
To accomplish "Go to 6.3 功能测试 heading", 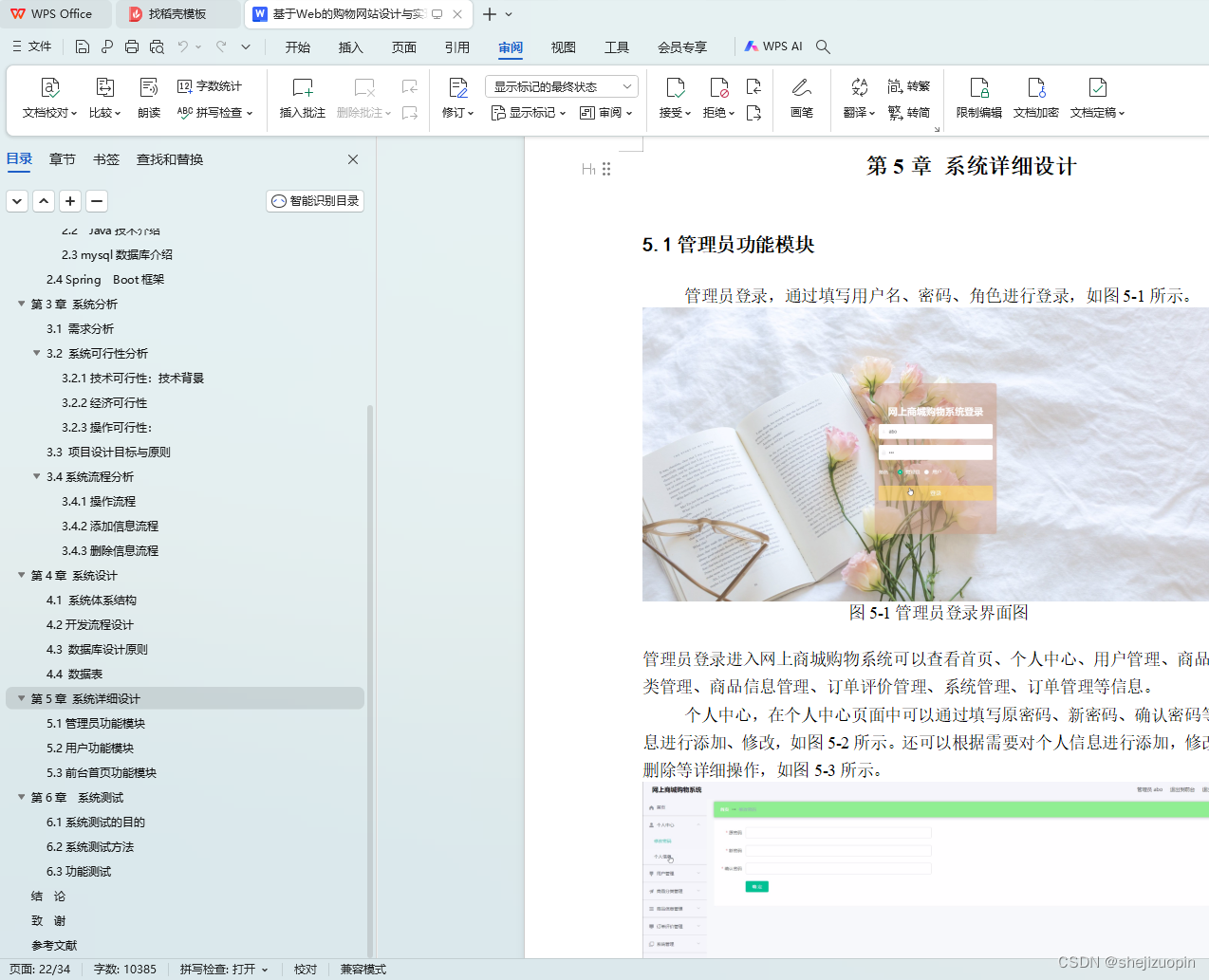I will coord(79,871).
